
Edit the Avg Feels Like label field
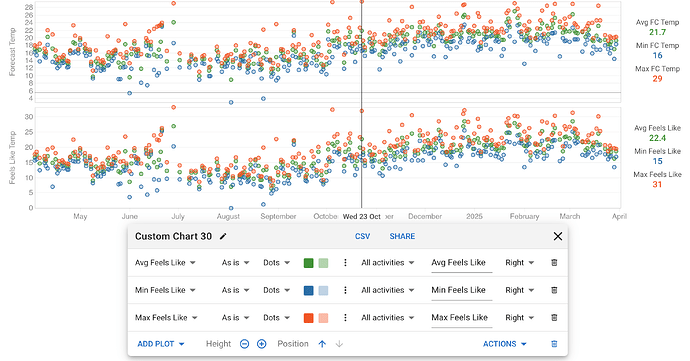pos(462,263)
